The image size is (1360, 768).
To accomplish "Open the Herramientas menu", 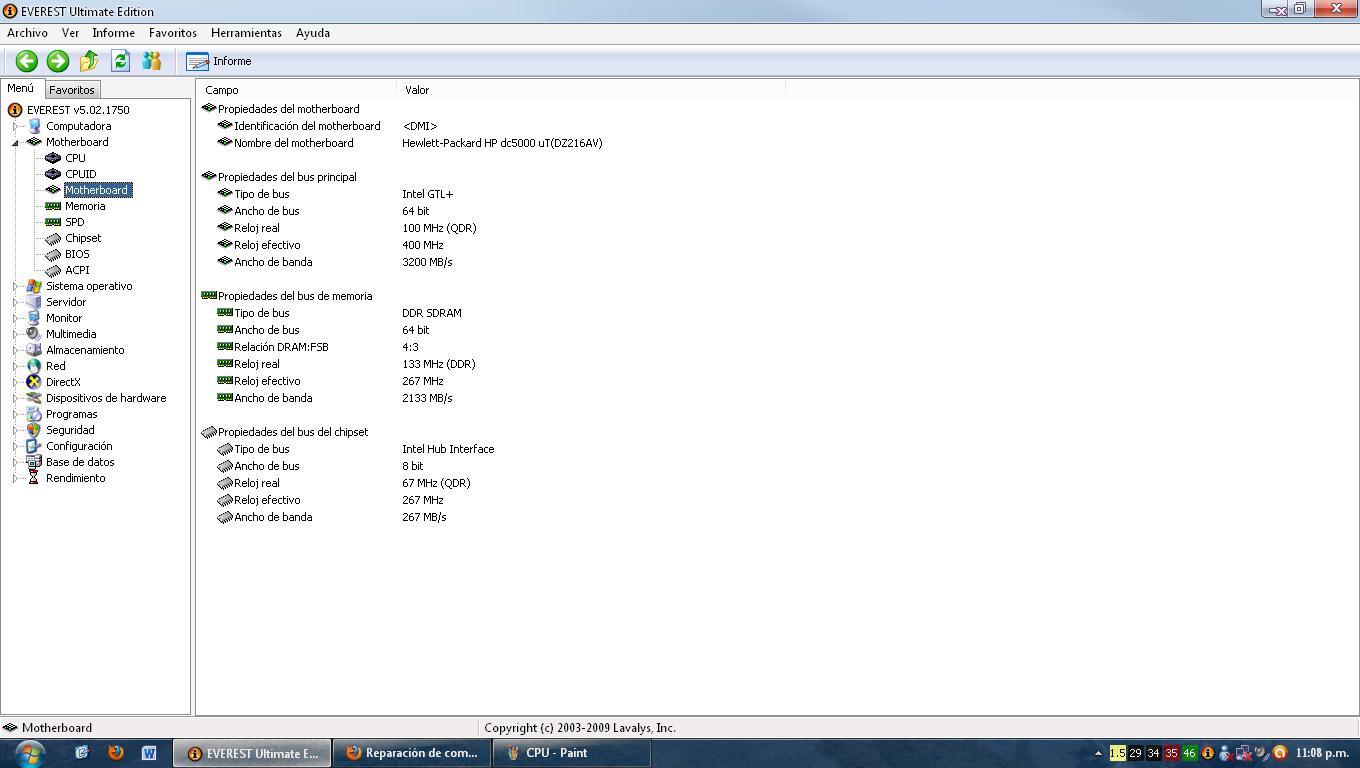I will pos(246,33).
